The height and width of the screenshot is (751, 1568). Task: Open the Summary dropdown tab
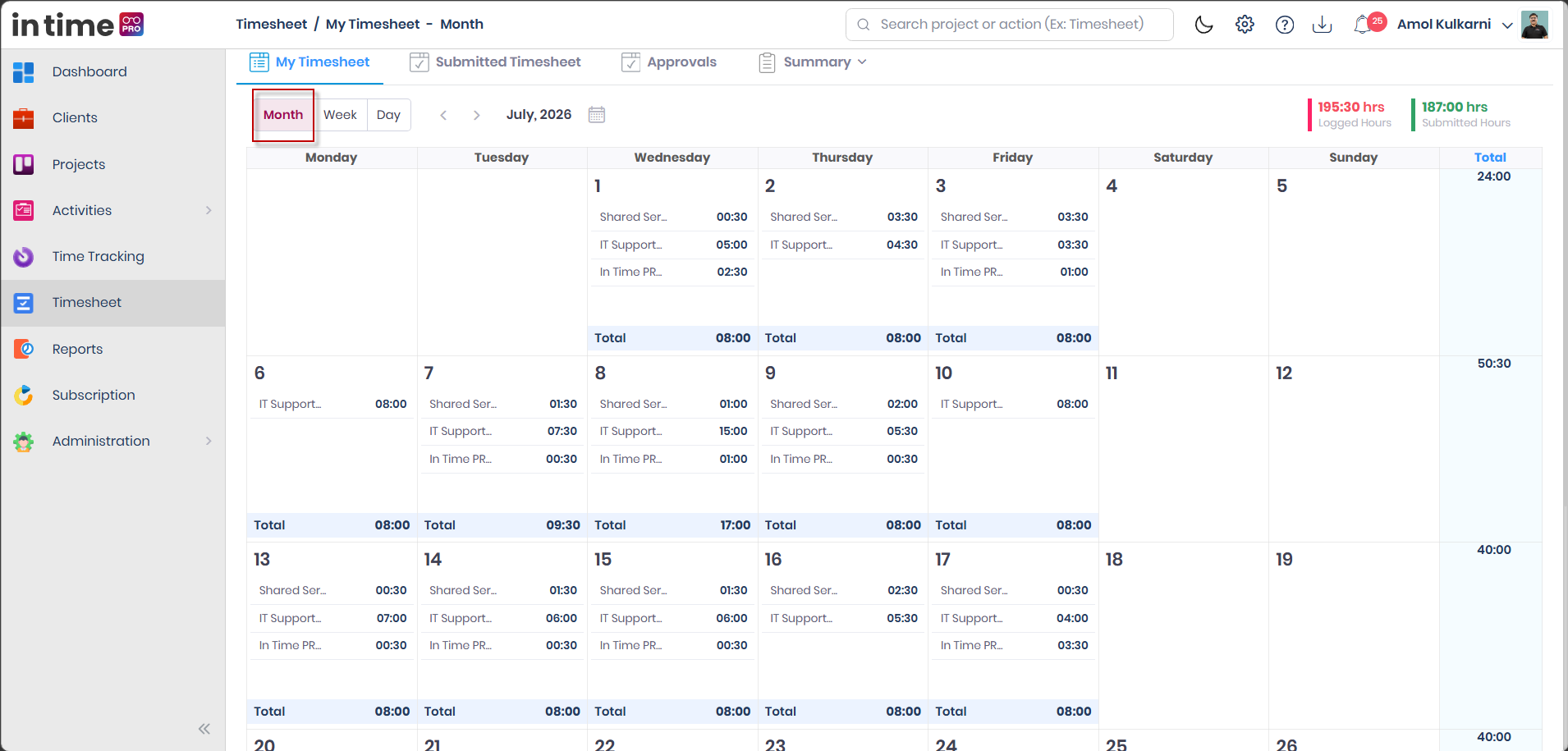coord(813,62)
